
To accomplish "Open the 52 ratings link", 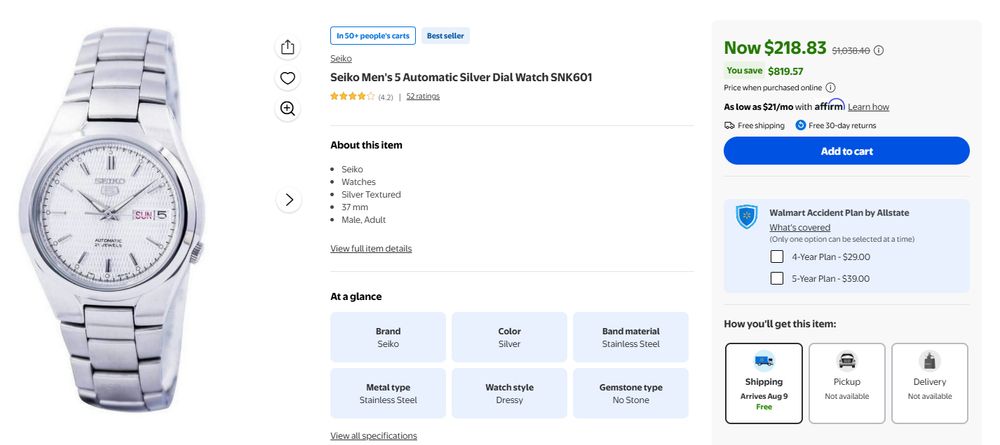I will tap(423, 96).
